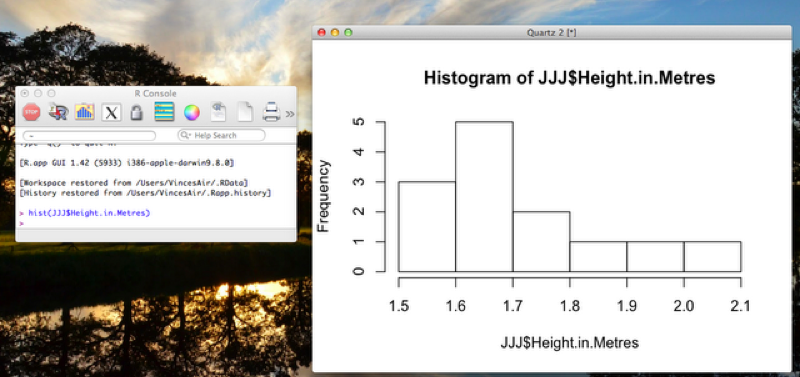The height and width of the screenshot is (377, 800).
Task: Click into the Help Search field
Action: pos(222,135)
